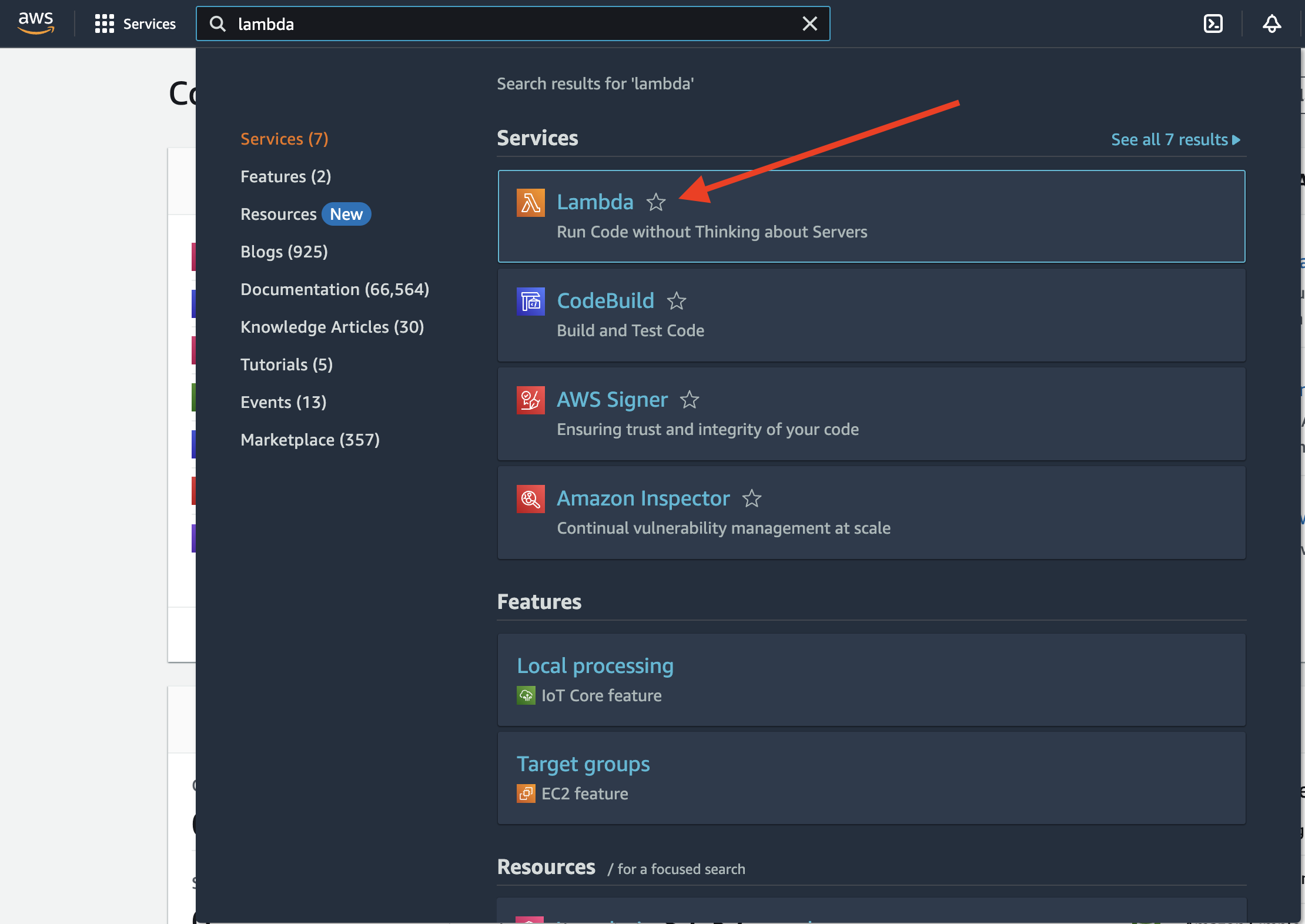Select Events (13) category
Viewport: 1305px width, 924px height.
(x=283, y=402)
